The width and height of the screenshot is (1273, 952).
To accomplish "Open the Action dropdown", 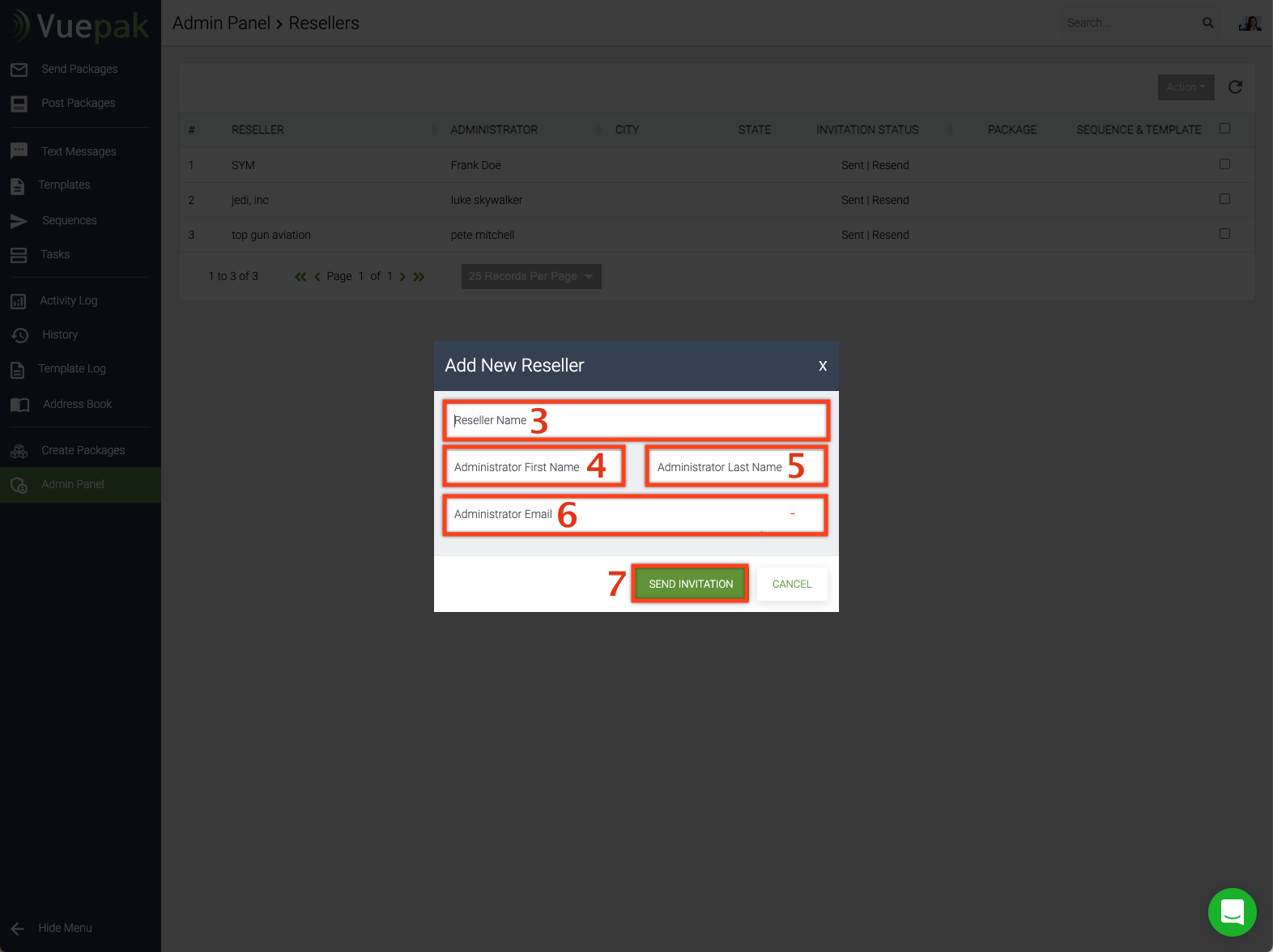I will click(1186, 87).
